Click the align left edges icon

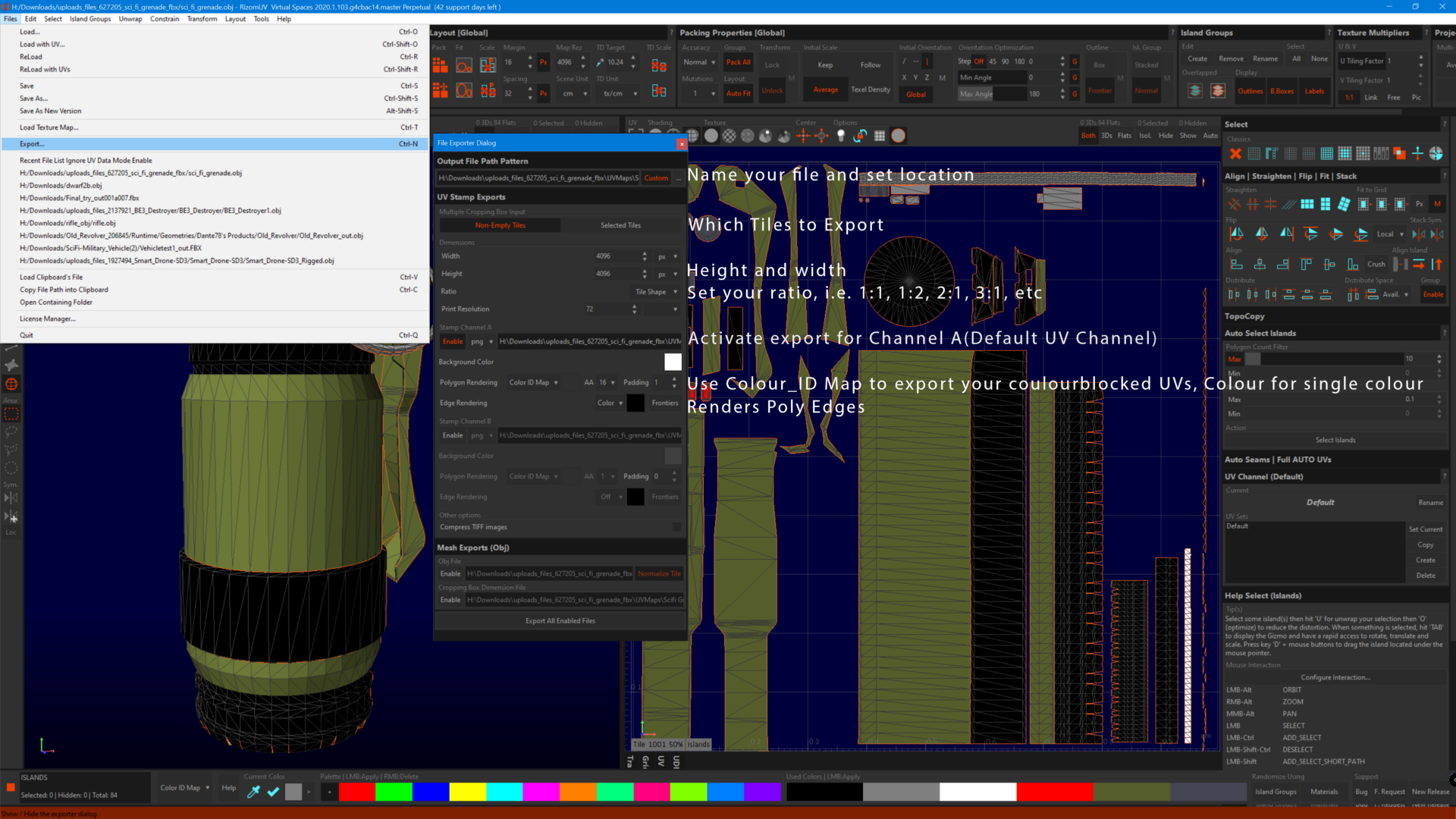[x=1236, y=265]
